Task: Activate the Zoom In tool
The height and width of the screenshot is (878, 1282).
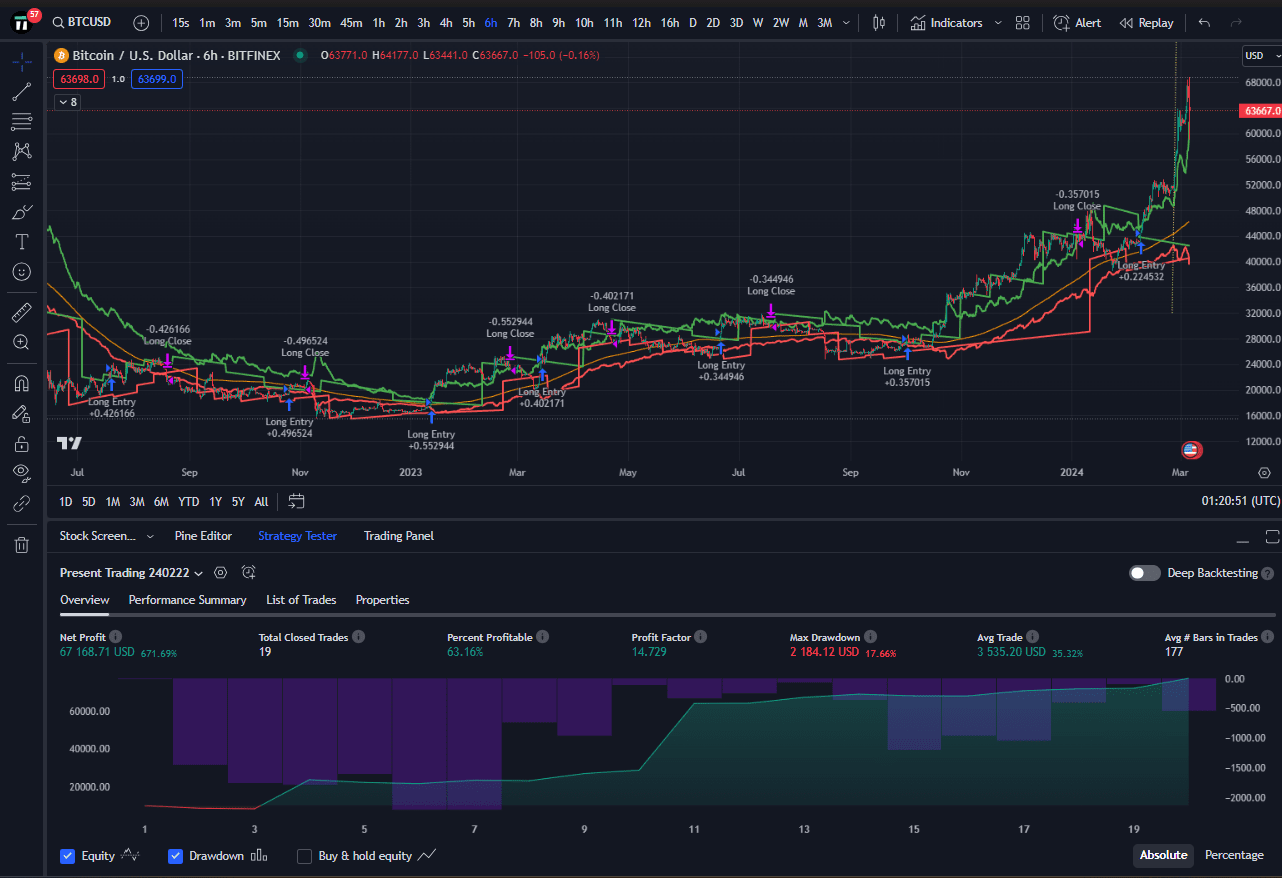Action: [x=21, y=342]
